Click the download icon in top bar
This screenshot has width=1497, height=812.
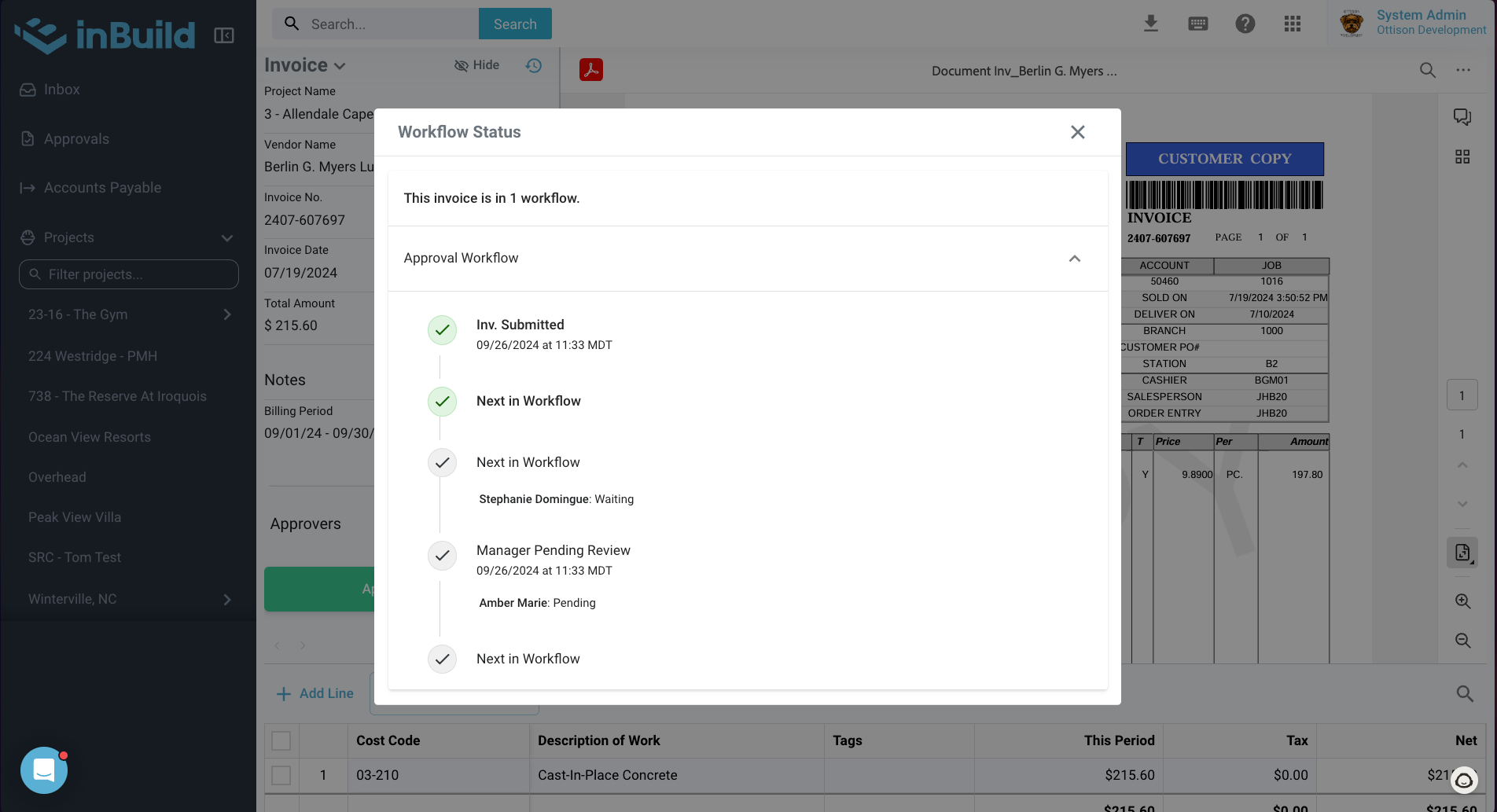(x=1151, y=24)
